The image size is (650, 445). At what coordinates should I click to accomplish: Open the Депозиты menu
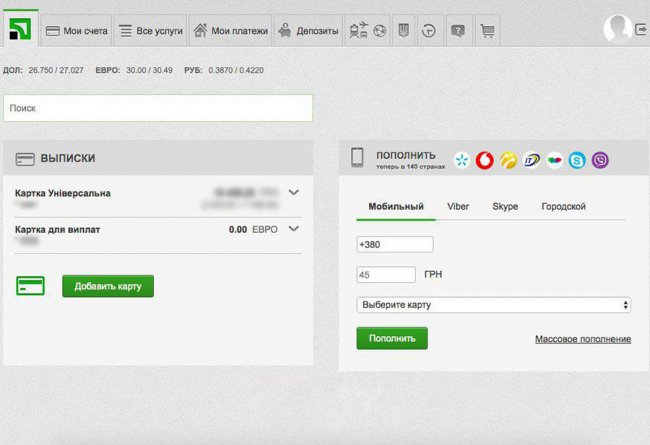click(309, 31)
